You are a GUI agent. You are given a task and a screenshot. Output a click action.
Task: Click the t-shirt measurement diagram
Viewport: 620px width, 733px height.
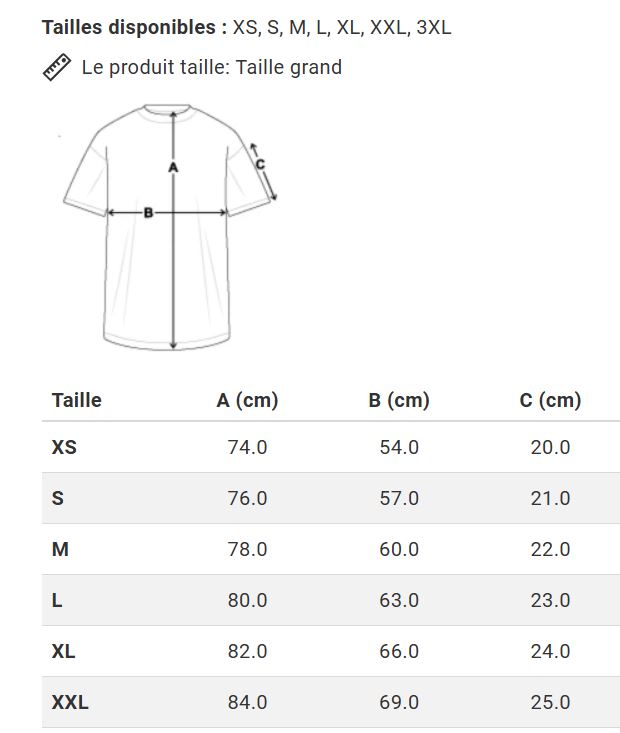click(x=170, y=225)
